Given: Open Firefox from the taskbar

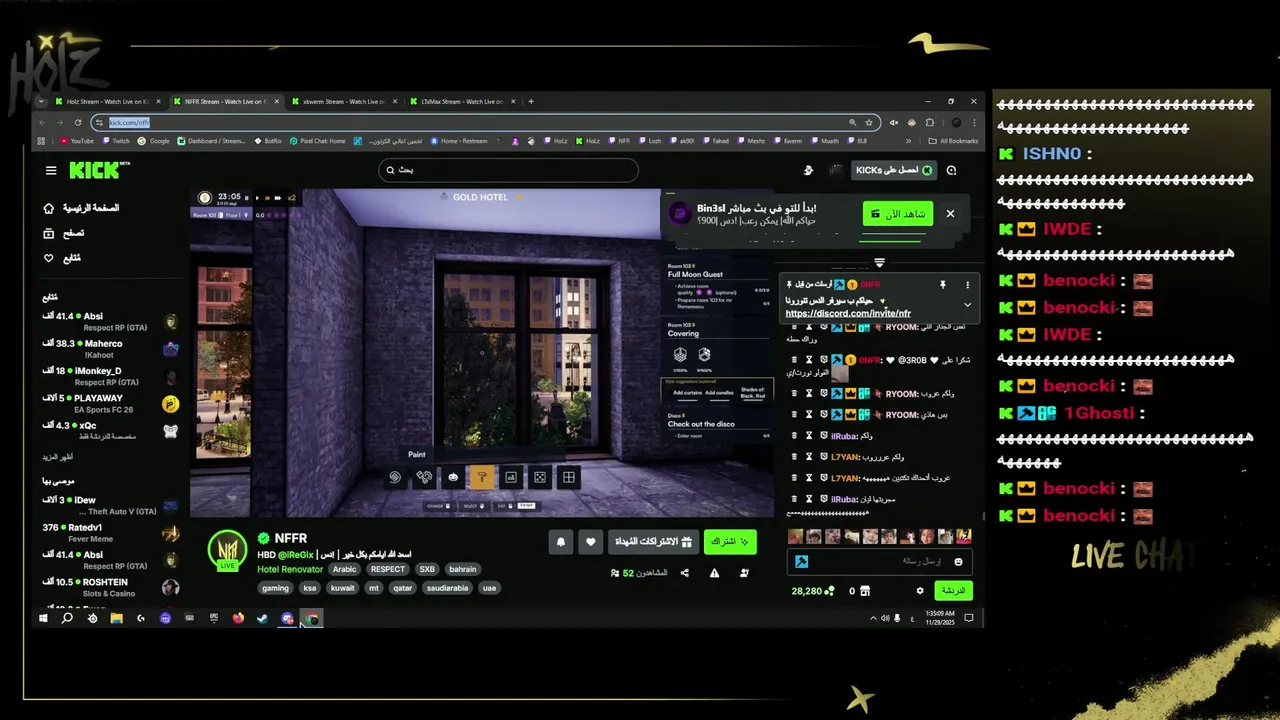Looking at the screenshot, I should pos(238,618).
